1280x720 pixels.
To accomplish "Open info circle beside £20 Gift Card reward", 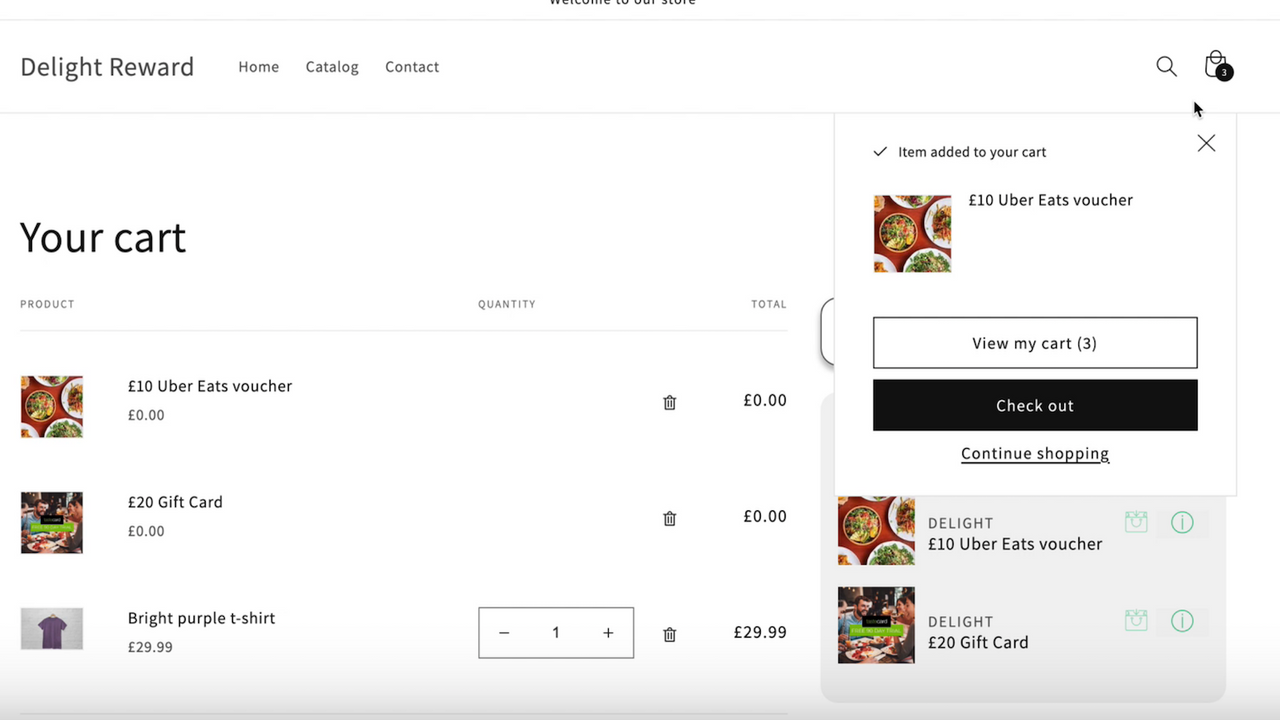I will point(1182,621).
